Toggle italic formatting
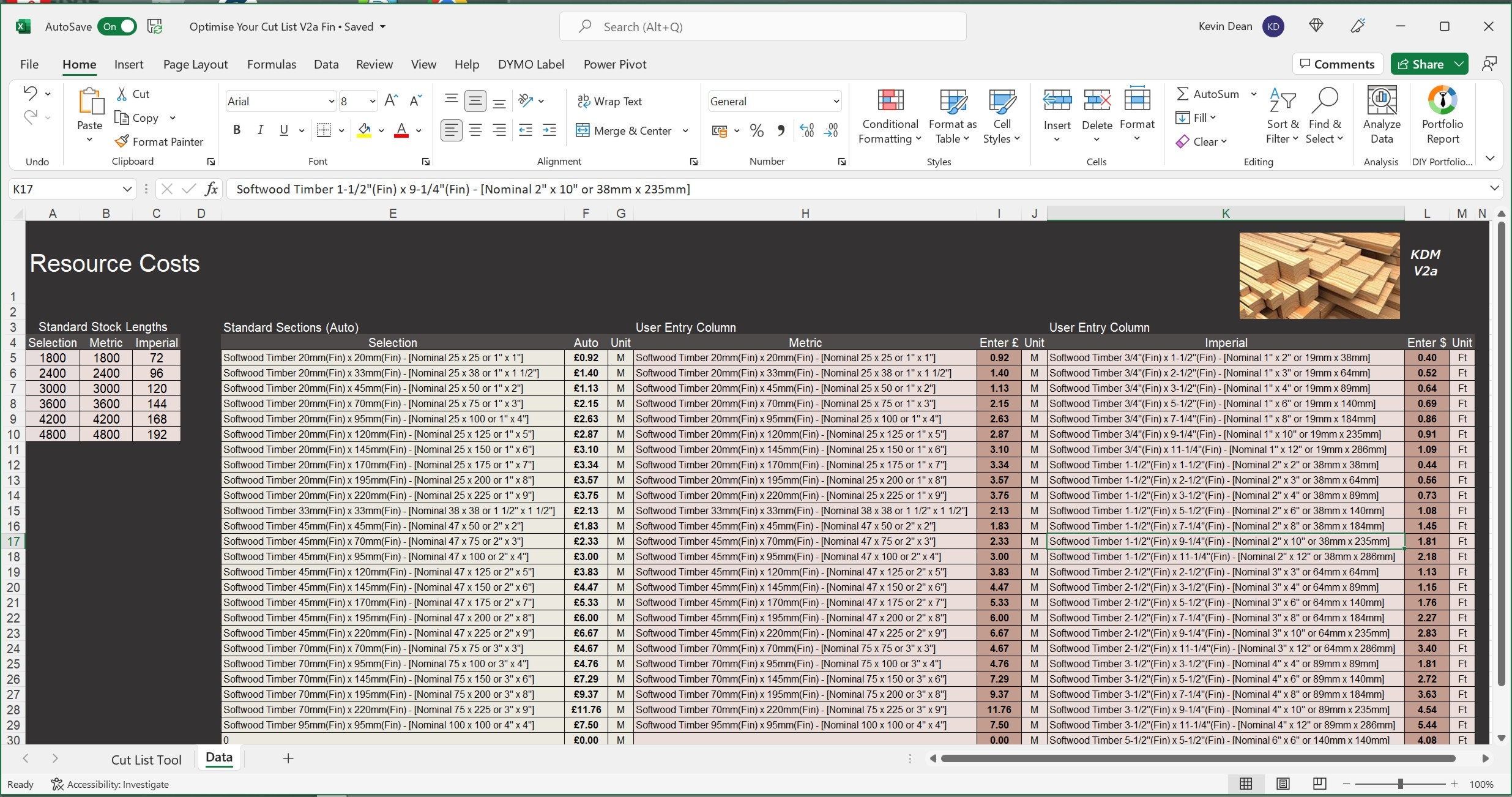Image resolution: width=1512 pixels, height=797 pixels. pyautogui.click(x=260, y=129)
